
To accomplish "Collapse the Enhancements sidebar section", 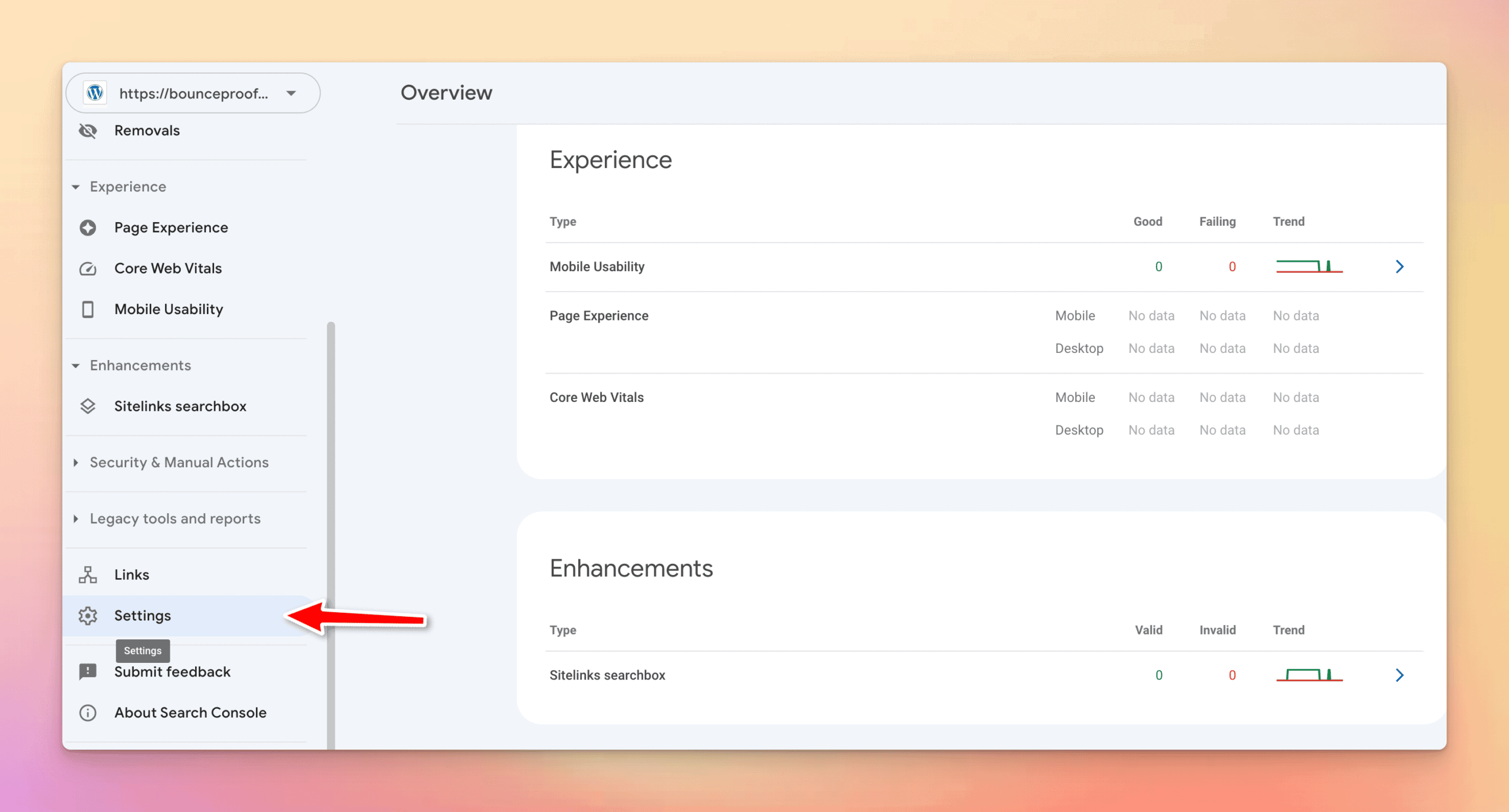I will pos(76,366).
